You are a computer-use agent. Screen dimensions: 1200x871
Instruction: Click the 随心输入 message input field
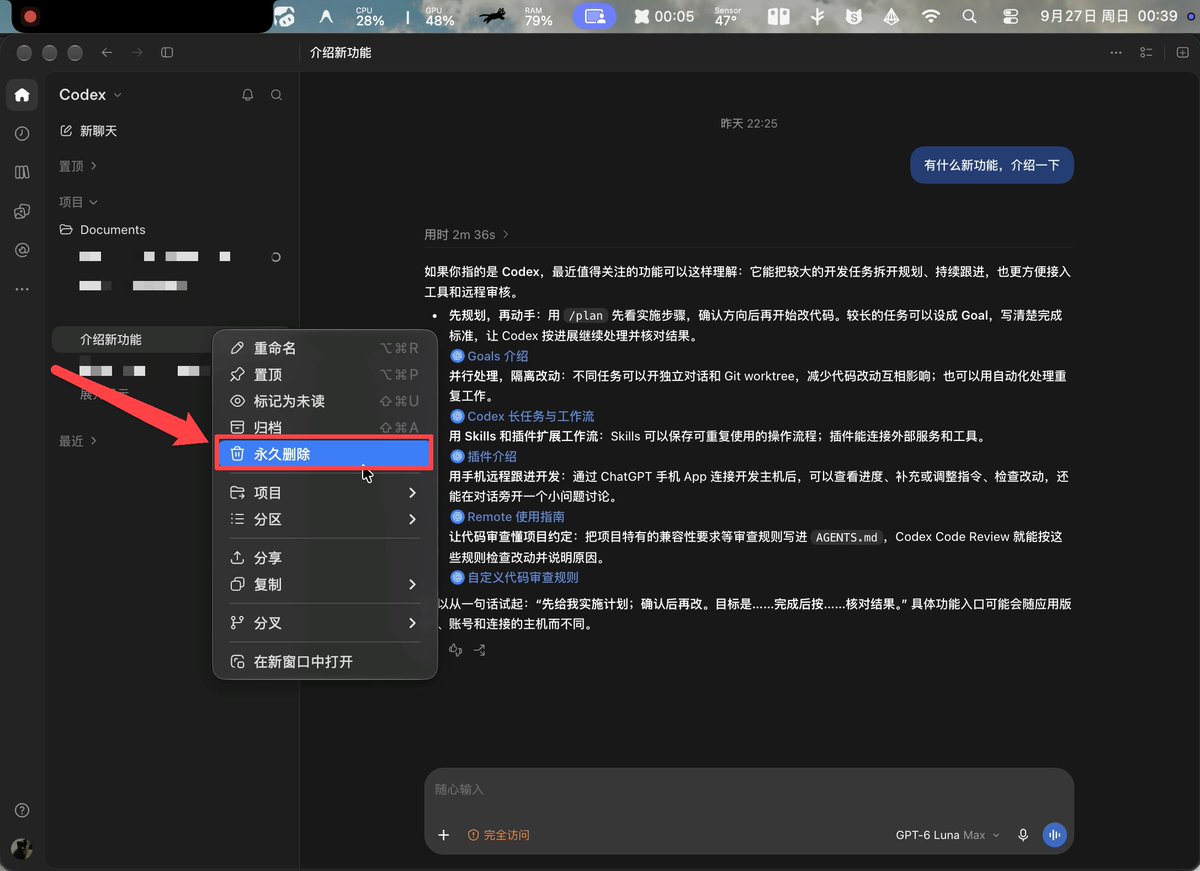pos(748,790)
